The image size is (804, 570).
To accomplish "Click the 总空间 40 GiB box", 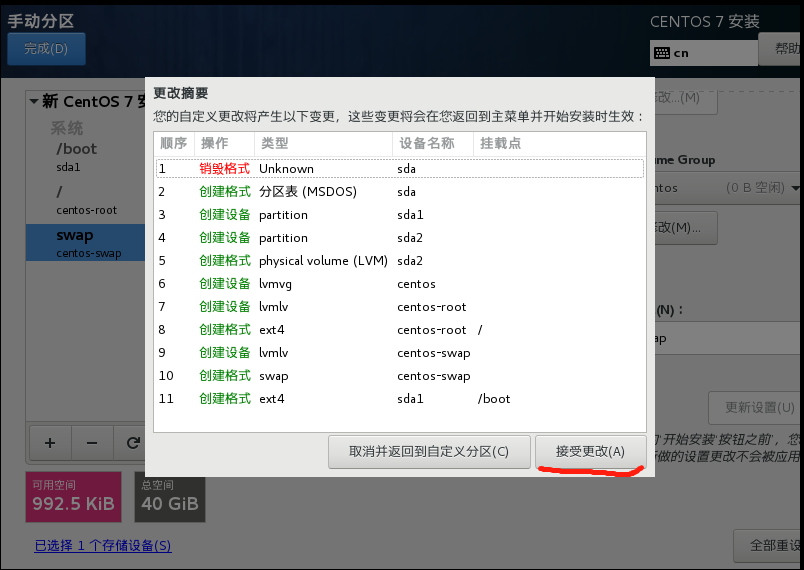I will click(x=170, y=497).
